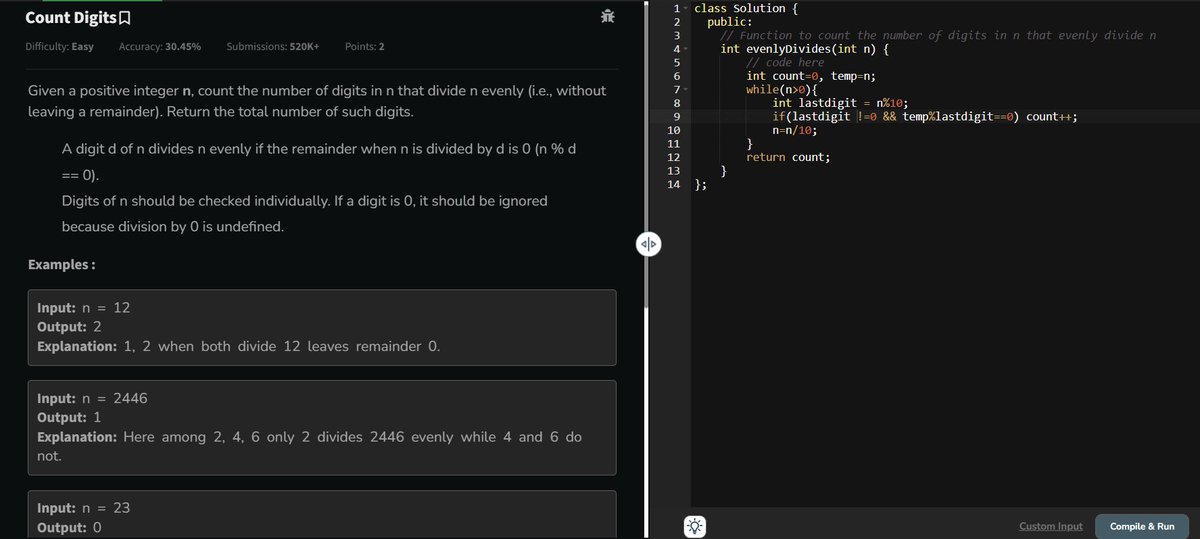The image size is (1200, 539).
Task: Bookmark the Count Digits problem
Action: pos(125,18)
